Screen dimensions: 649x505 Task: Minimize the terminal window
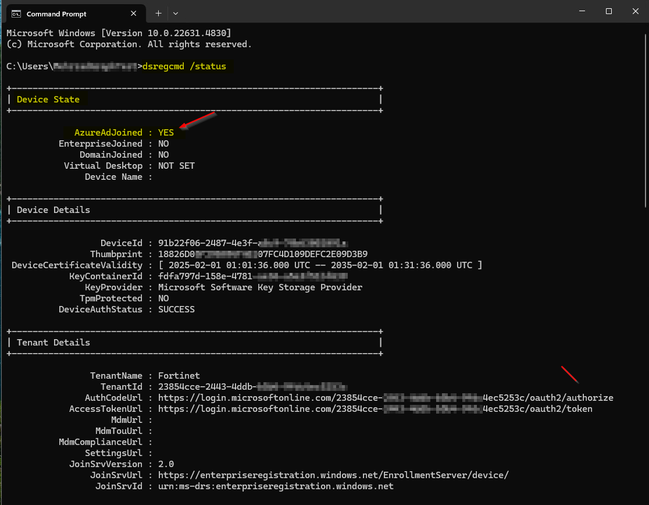pos(581,11)
